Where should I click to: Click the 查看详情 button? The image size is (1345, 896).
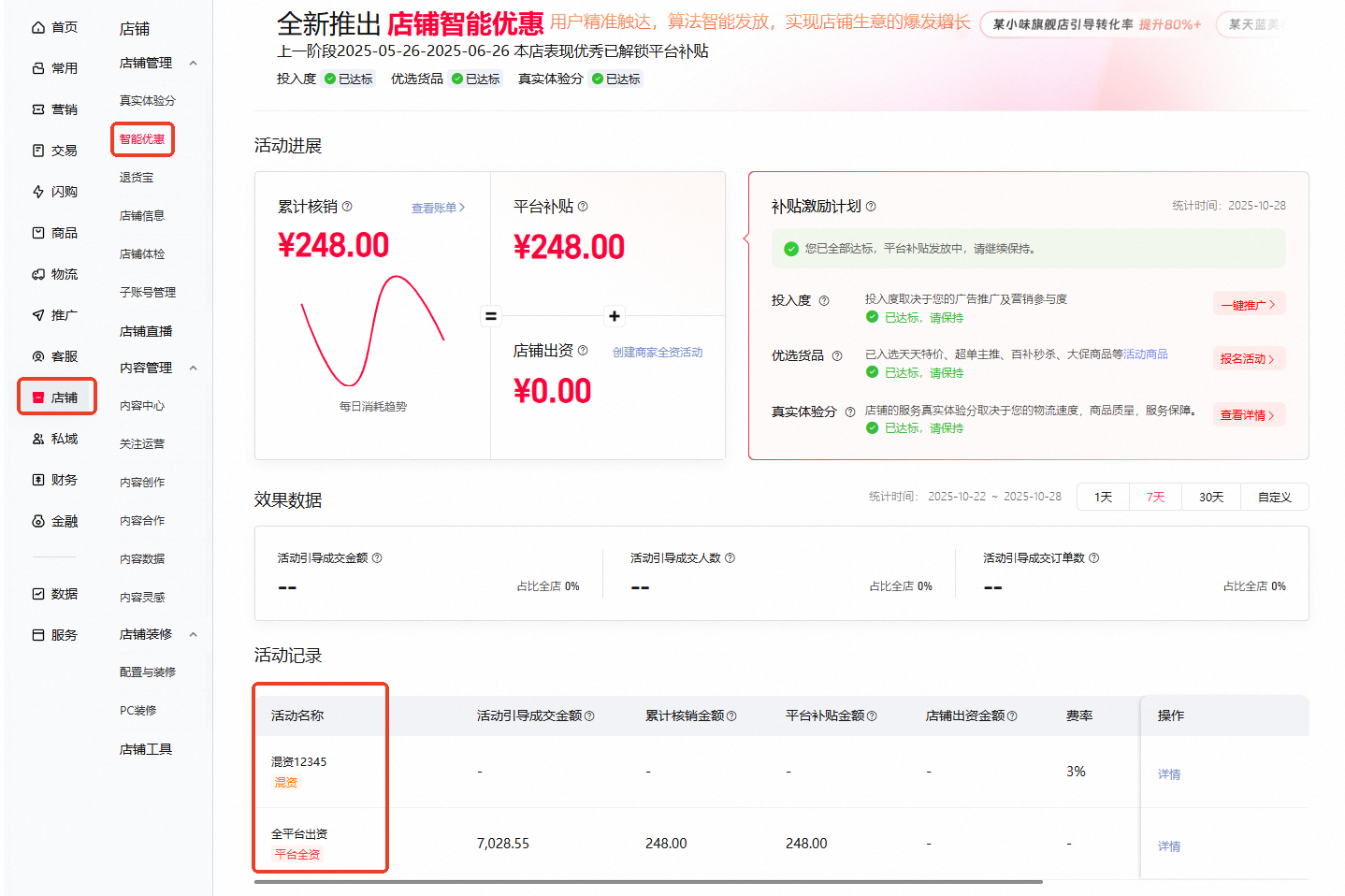(1249, 415)
